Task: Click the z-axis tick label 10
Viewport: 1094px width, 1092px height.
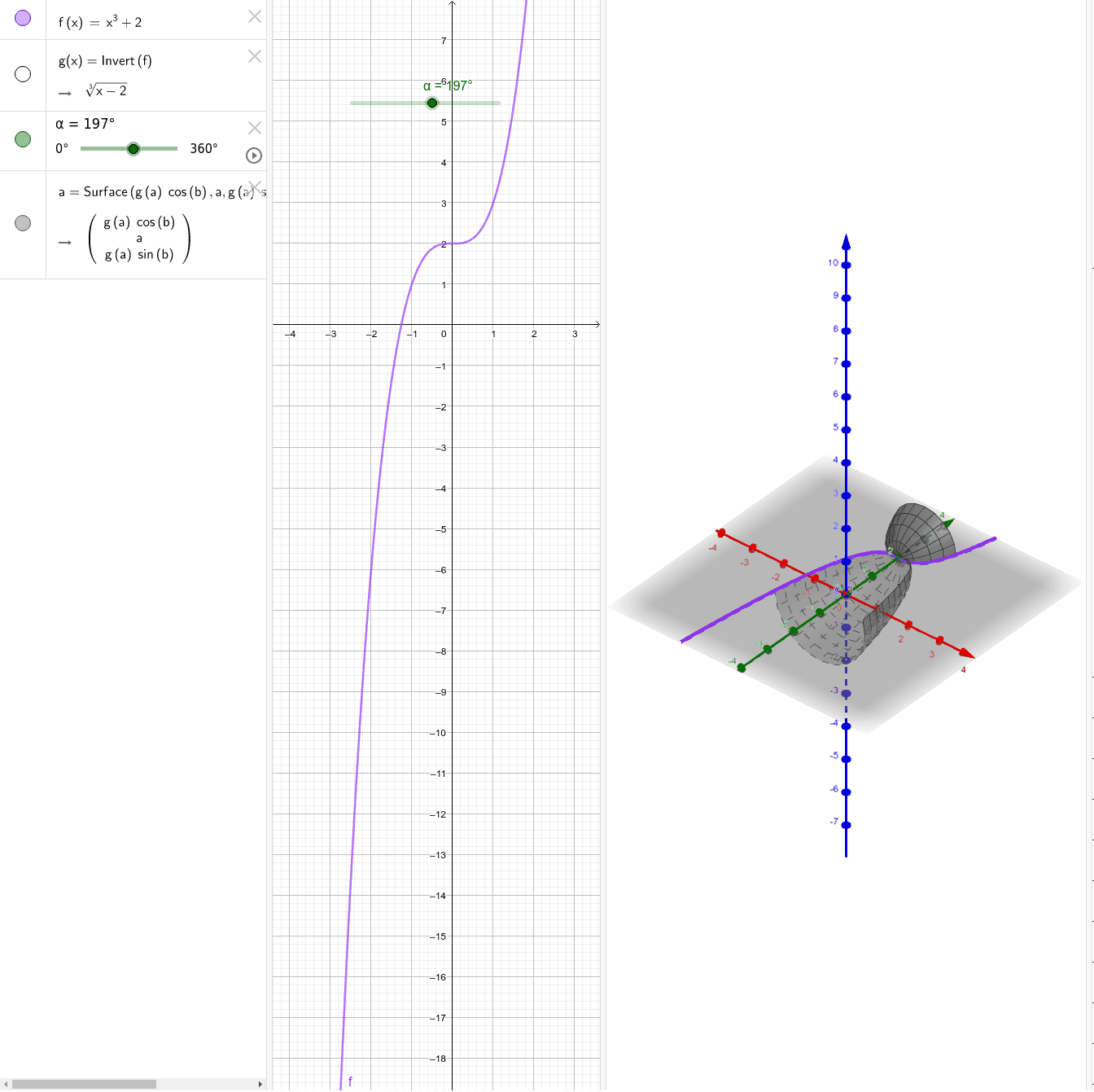Action: click(x=833, y=263)
